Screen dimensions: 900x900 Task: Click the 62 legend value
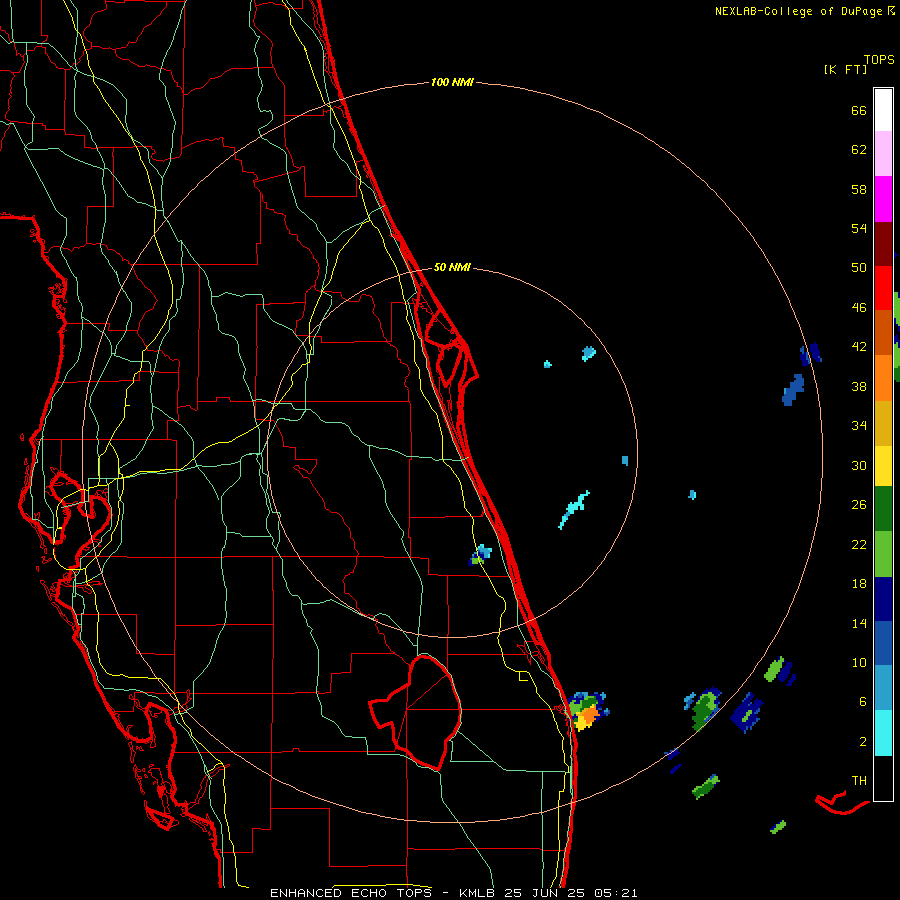click(x=859, y=150)
